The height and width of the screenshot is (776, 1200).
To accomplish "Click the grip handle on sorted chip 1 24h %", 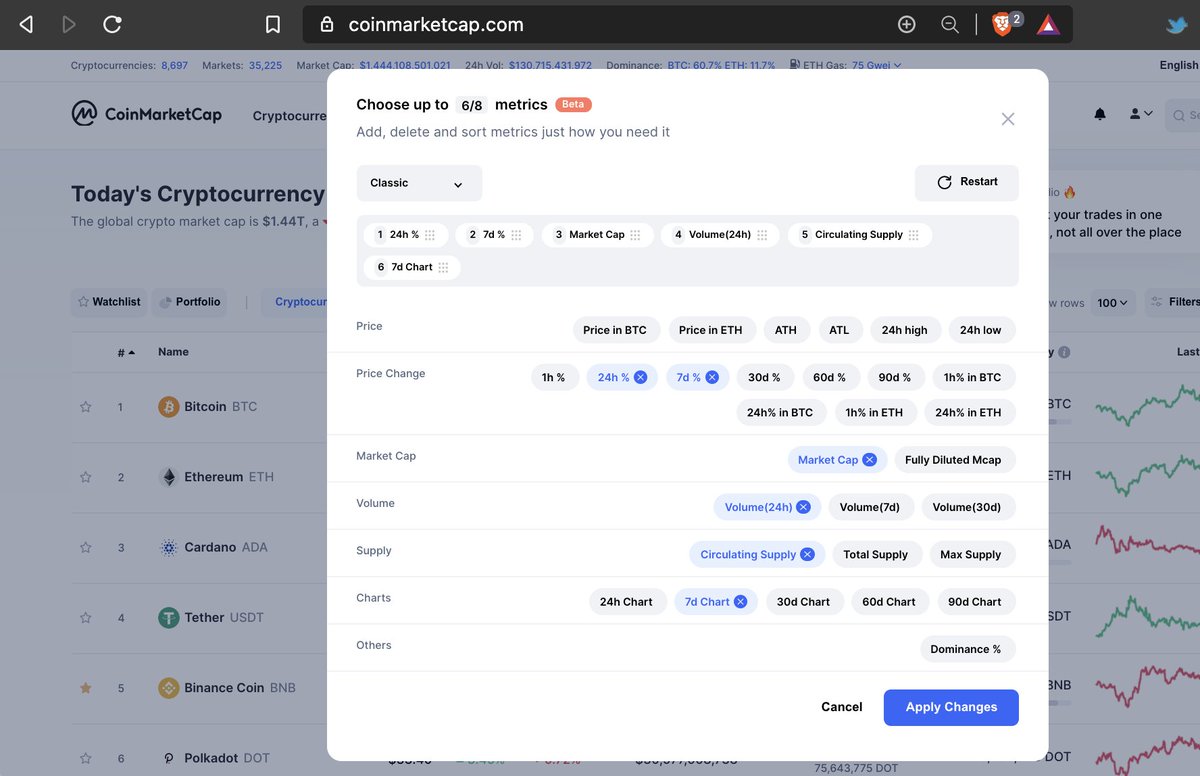I will (x=430, y=235).
